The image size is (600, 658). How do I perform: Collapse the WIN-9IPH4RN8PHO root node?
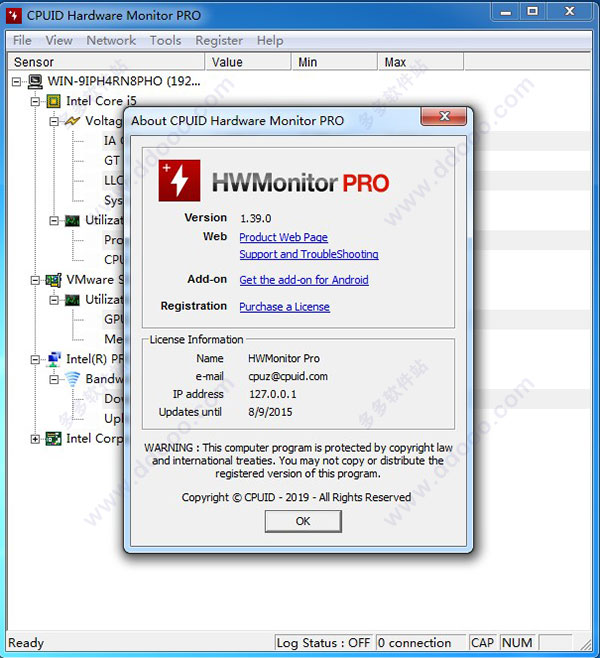16,81
